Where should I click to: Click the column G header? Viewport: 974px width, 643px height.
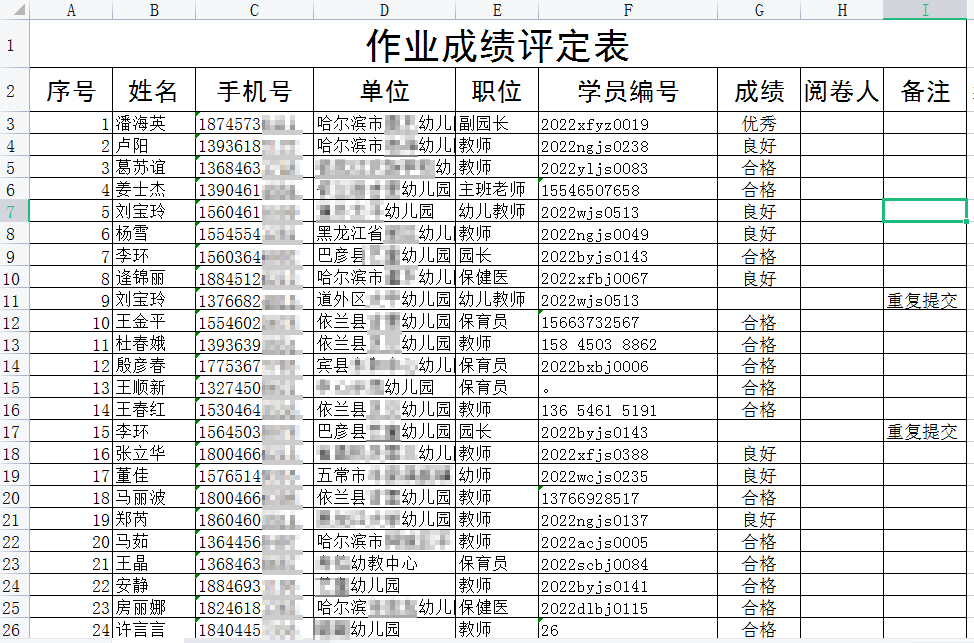click(x=759, y=10)
